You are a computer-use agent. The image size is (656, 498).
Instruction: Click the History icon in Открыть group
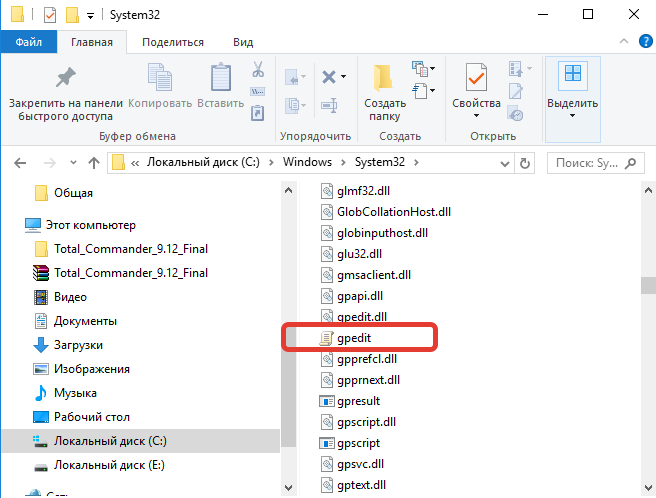[x=515, y=113]
